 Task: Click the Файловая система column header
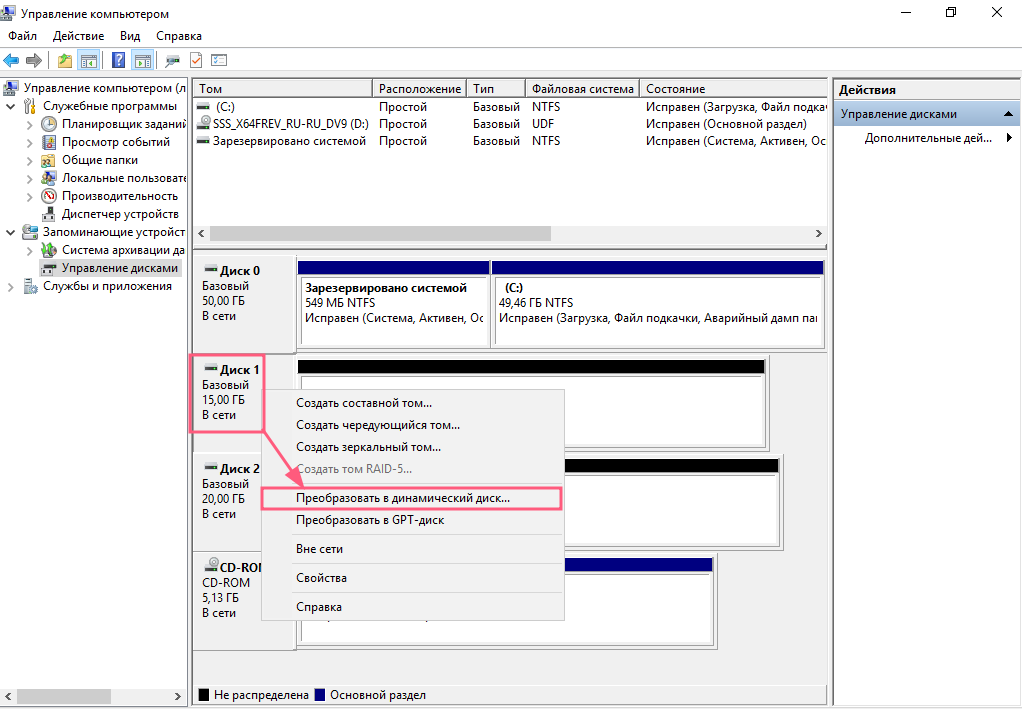(582, 89)
